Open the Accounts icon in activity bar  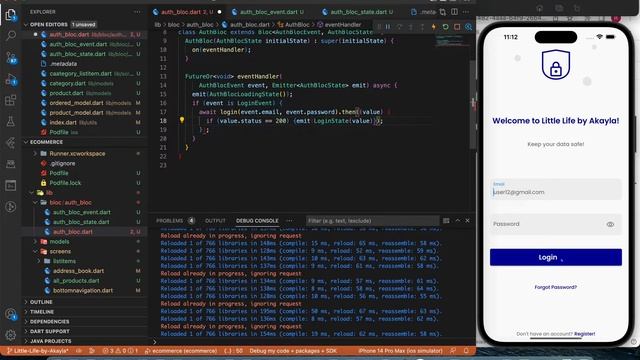point(11,314)
